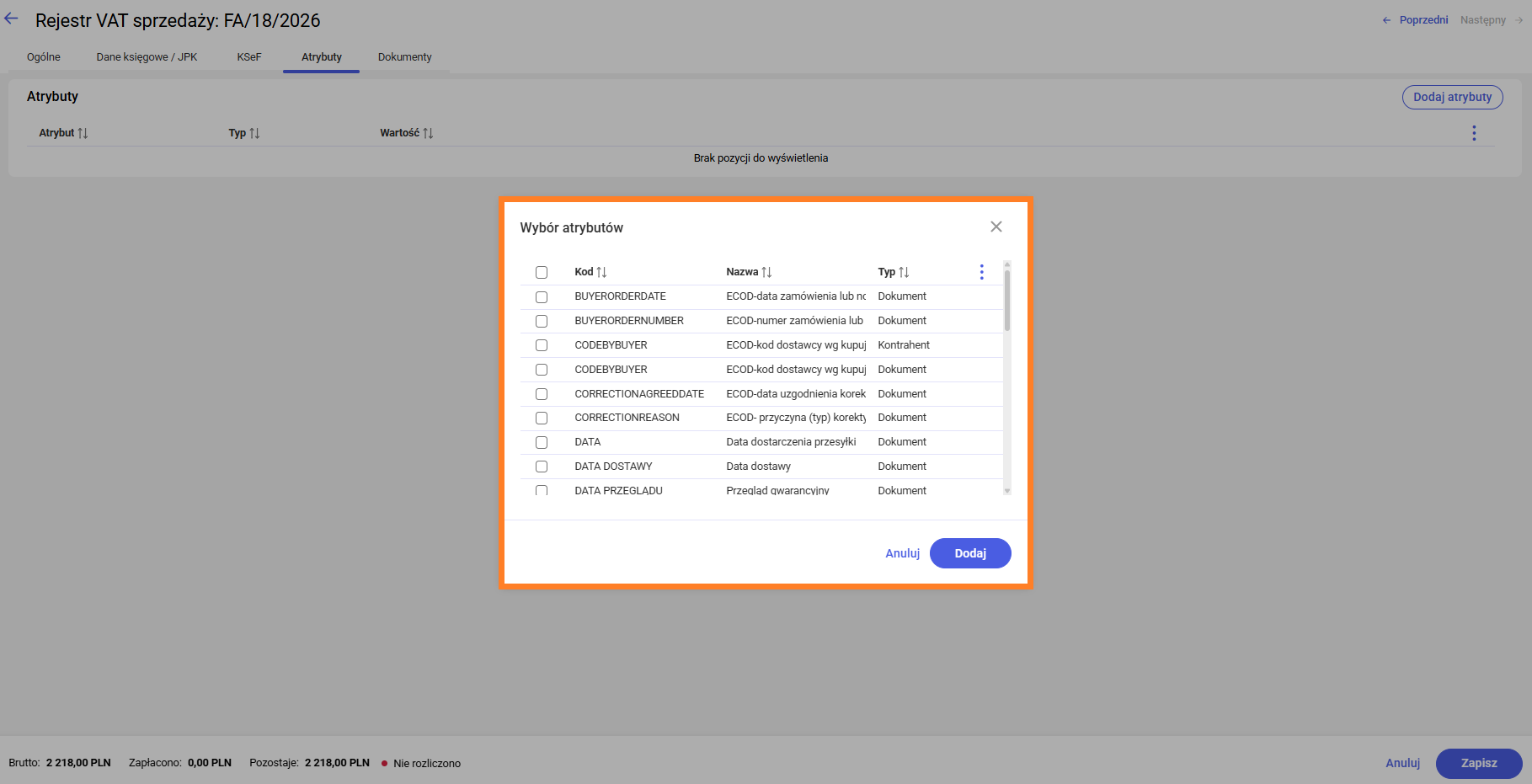Viewport: 1532px width, 784px height.
Task: Click the back arrow beside Rejestr VAT title
Action: point(11,19)
